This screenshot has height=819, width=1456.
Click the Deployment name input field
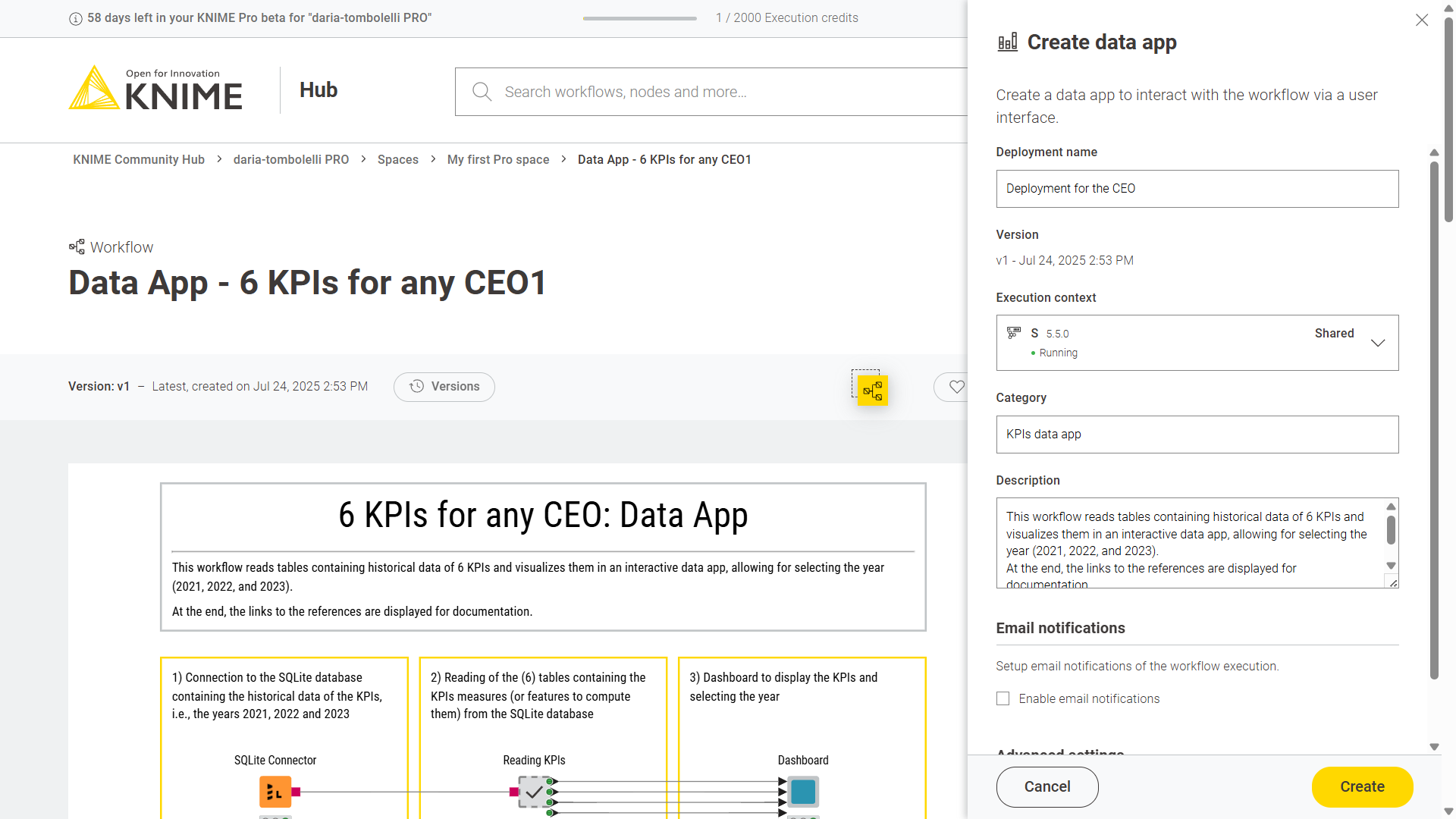(x=1197, y=189)
